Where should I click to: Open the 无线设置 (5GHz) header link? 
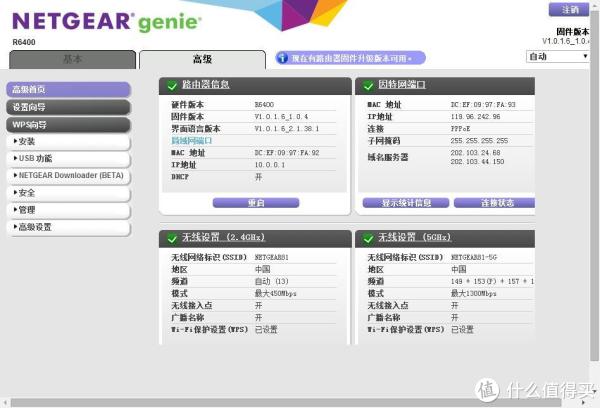pyautogui.click(x=415, y=237)
